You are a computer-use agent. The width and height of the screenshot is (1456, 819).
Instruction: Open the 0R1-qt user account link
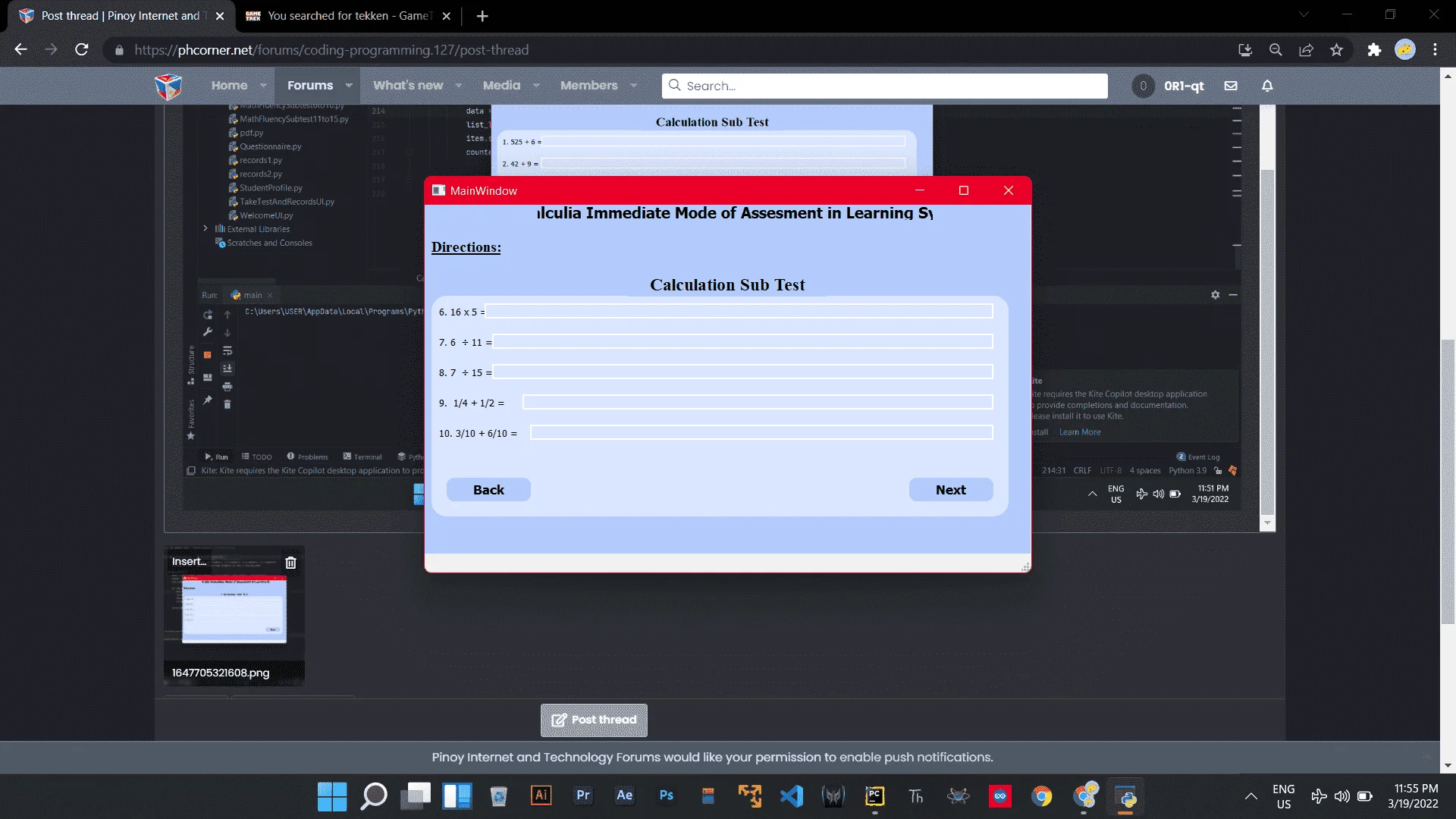[x=1184, y=86]
